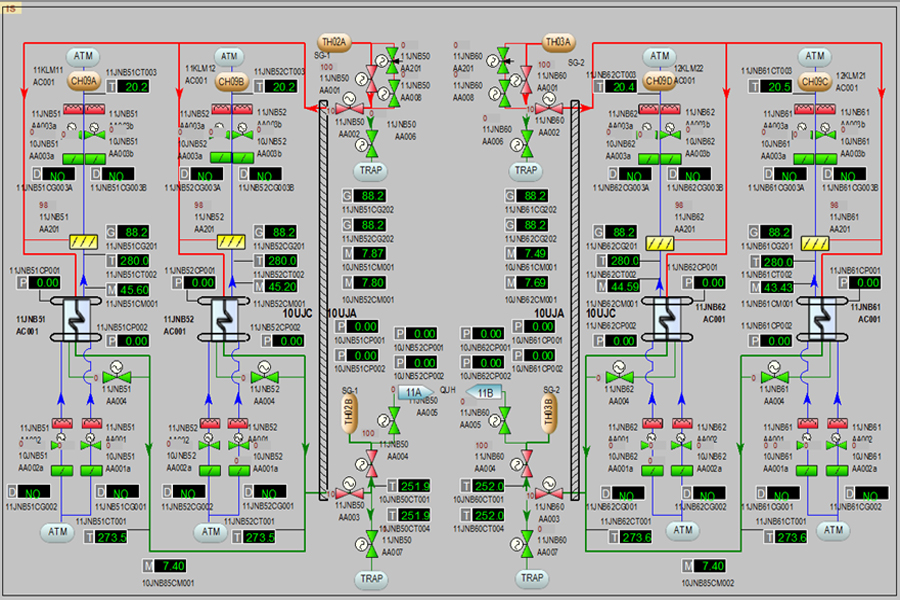Select green valve 11JNB50 AA008
900x600 pixels.
pyautogui.click(x=394, y=94)
